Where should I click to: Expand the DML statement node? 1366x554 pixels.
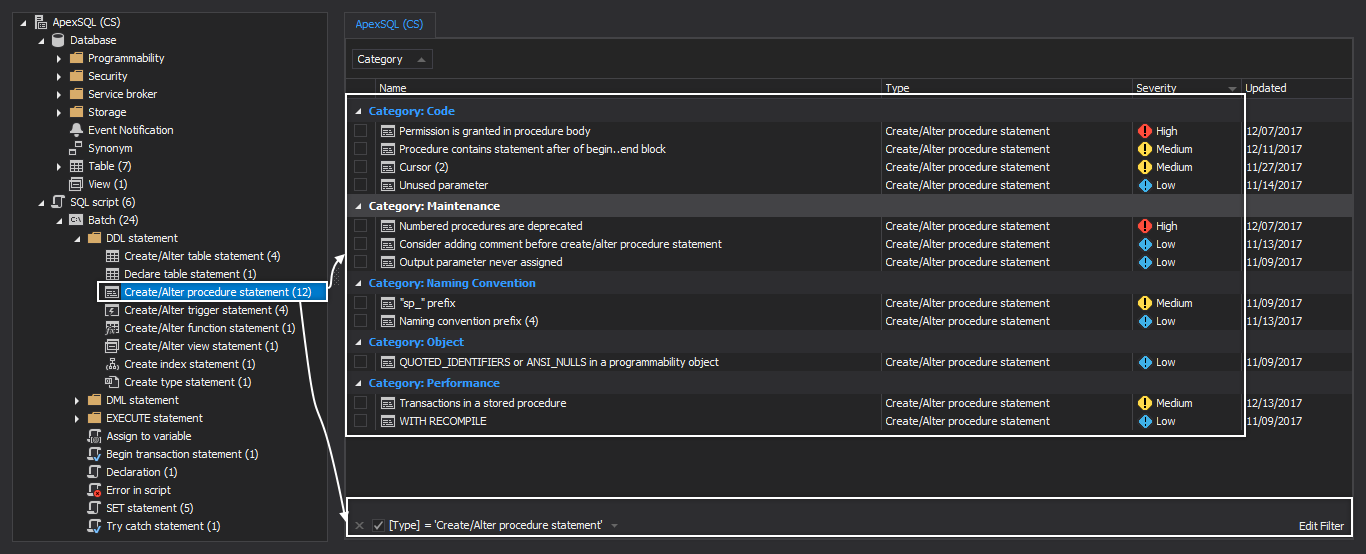coord(78,400)
